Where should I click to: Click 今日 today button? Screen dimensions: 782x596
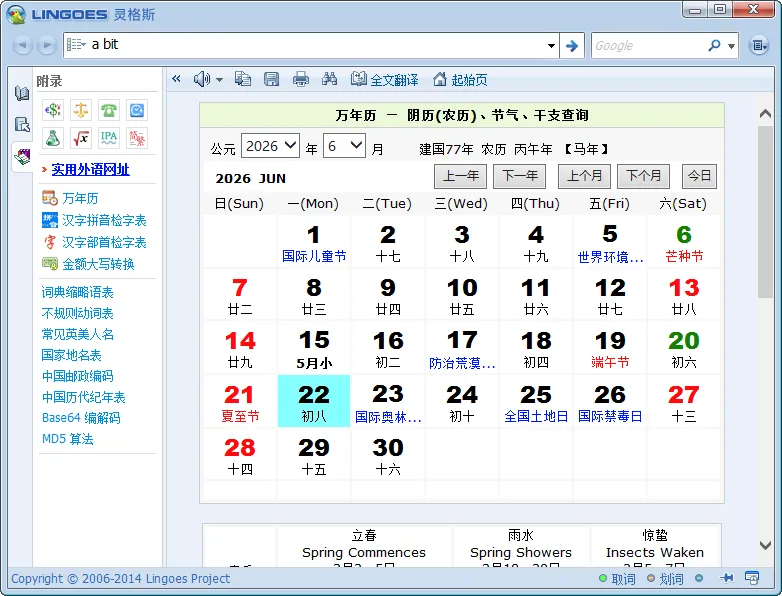tap(699, 176)
